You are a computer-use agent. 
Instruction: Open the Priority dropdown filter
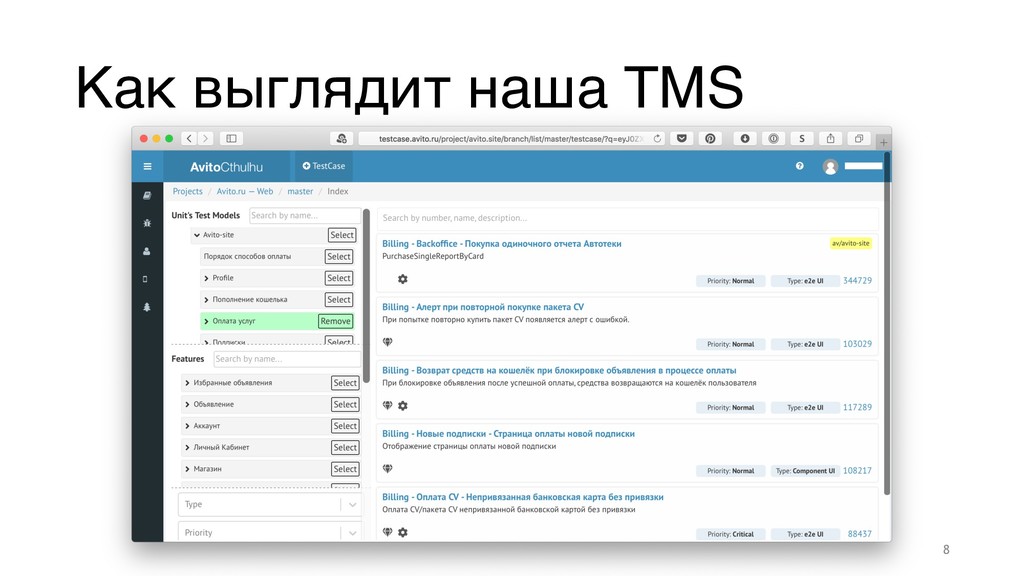coord(269,532)
